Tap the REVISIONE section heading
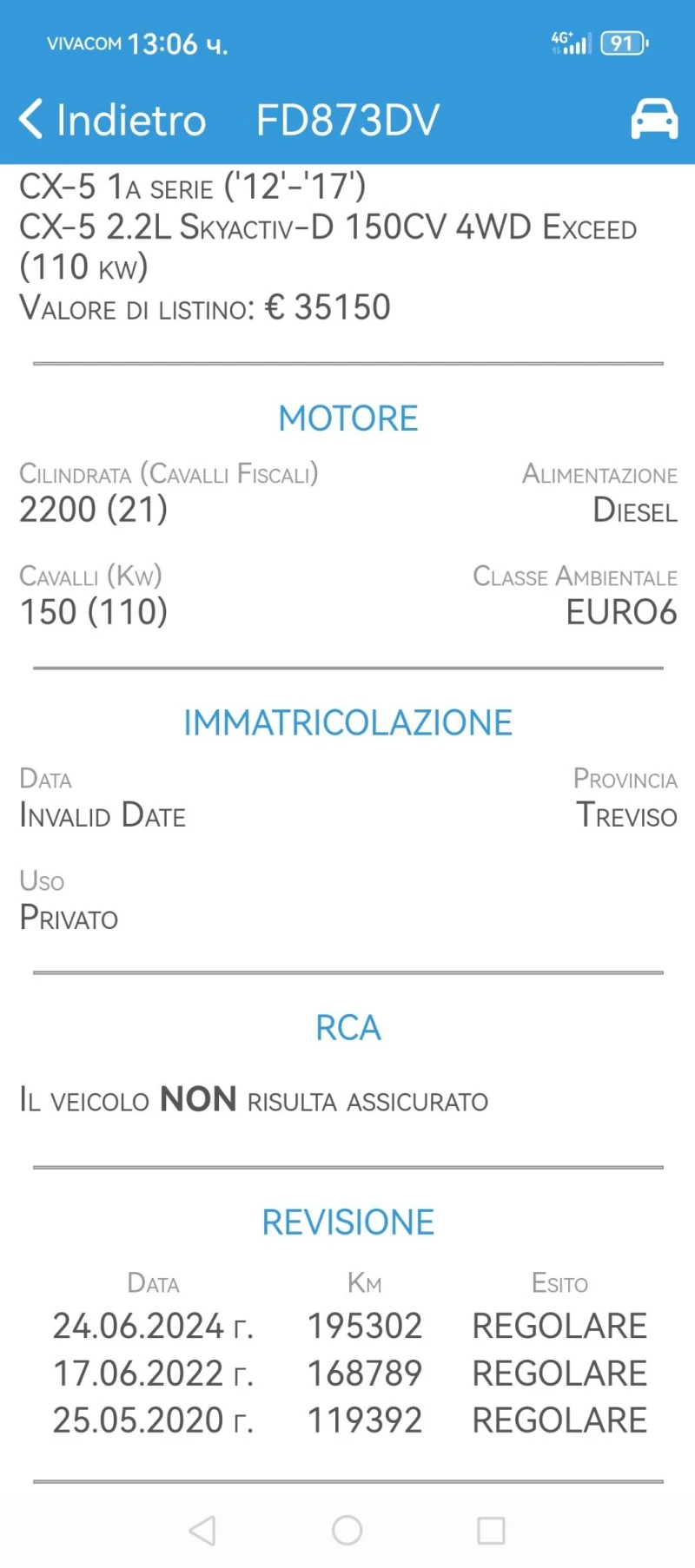The image size is (695, 1568). click(x=347, y=1222)
